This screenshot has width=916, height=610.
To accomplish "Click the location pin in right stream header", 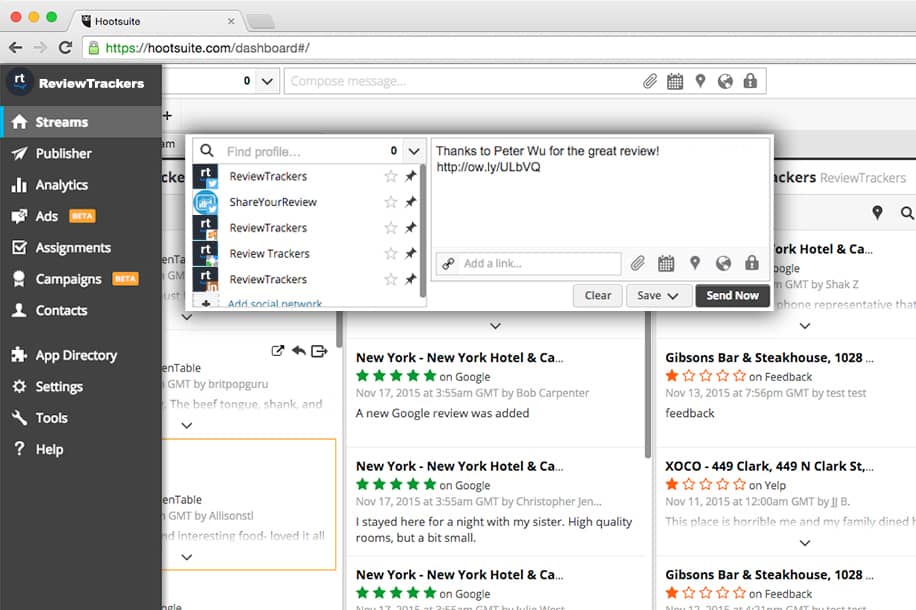I will coord(877,213).
